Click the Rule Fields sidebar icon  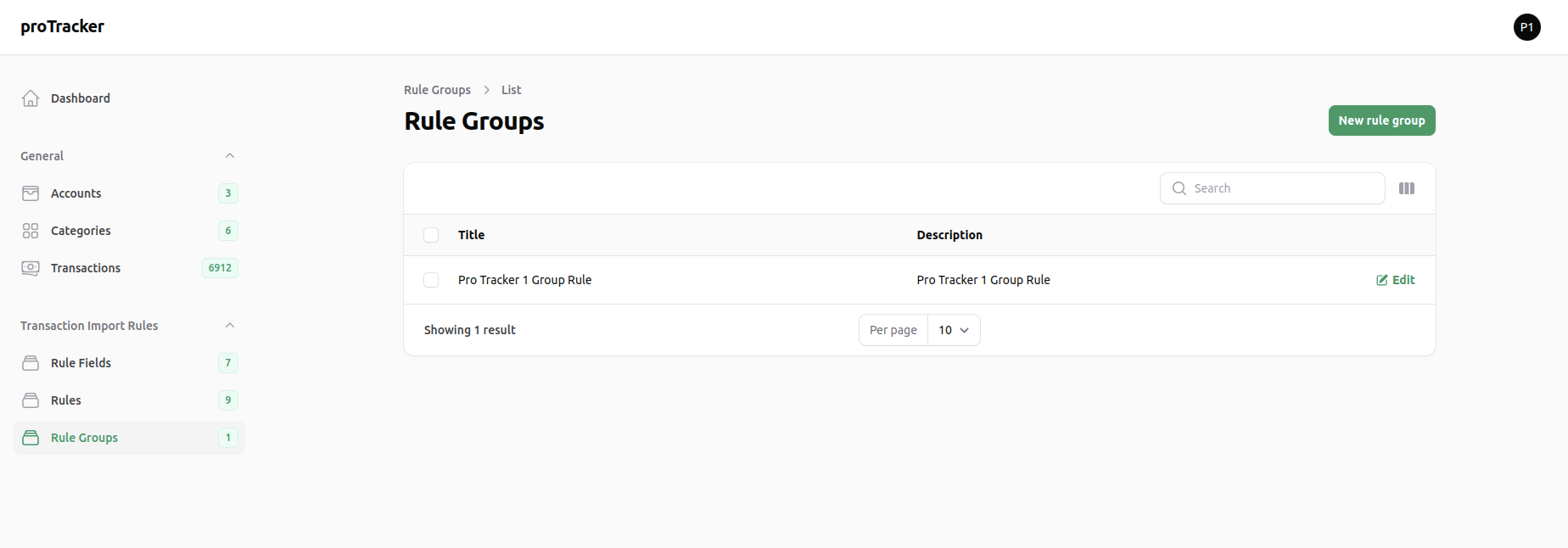[31, 363]
